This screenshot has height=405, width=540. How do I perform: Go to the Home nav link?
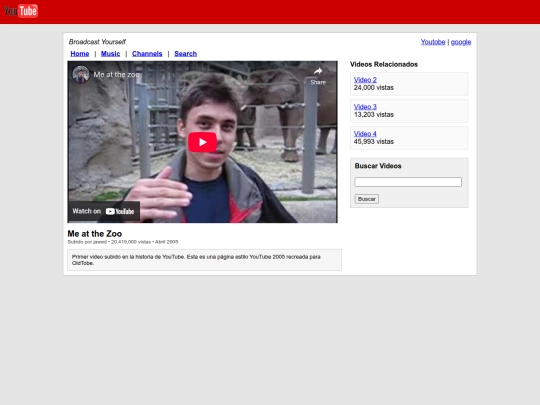click(80, 54)
